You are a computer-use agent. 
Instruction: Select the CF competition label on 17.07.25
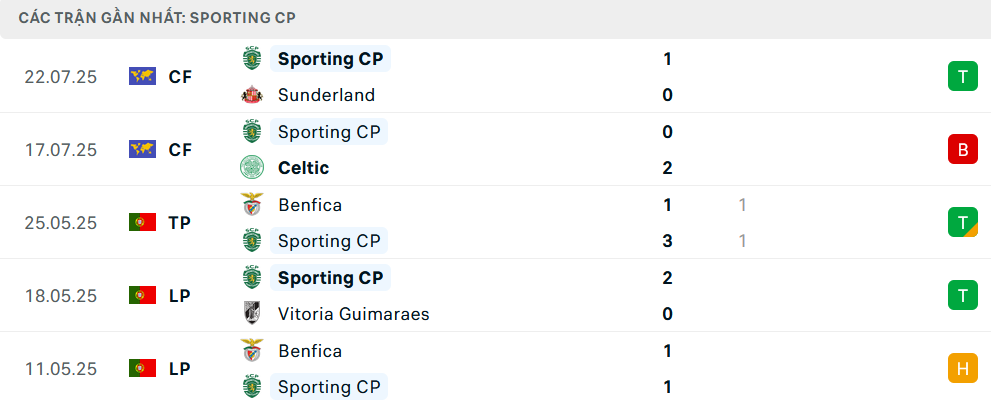click(x=180, y=150)
